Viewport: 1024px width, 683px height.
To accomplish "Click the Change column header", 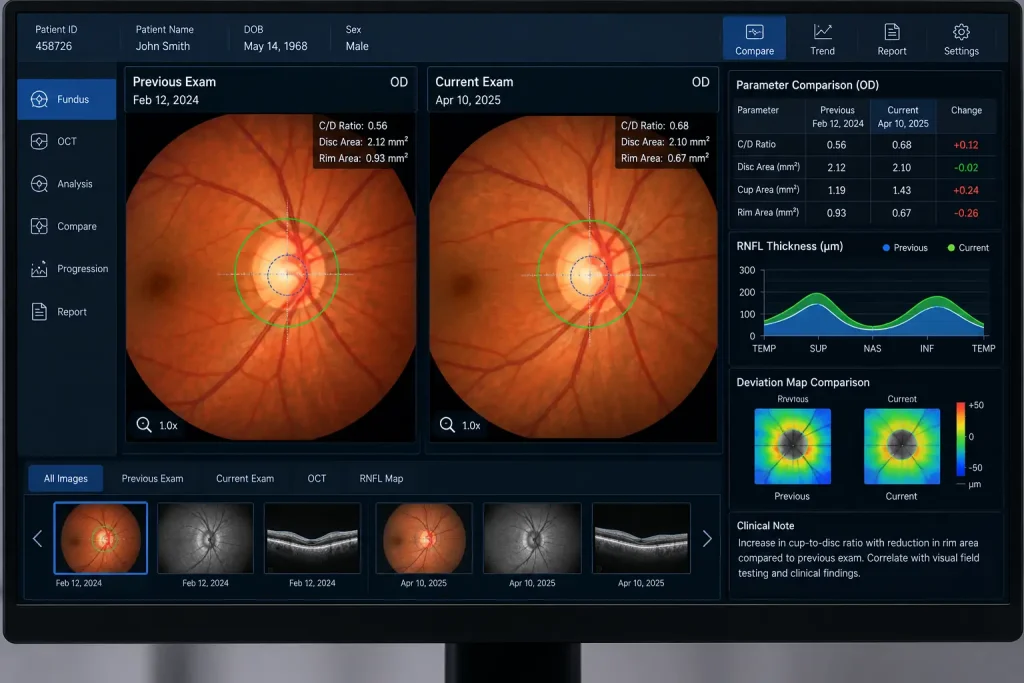I will [966, 110].
